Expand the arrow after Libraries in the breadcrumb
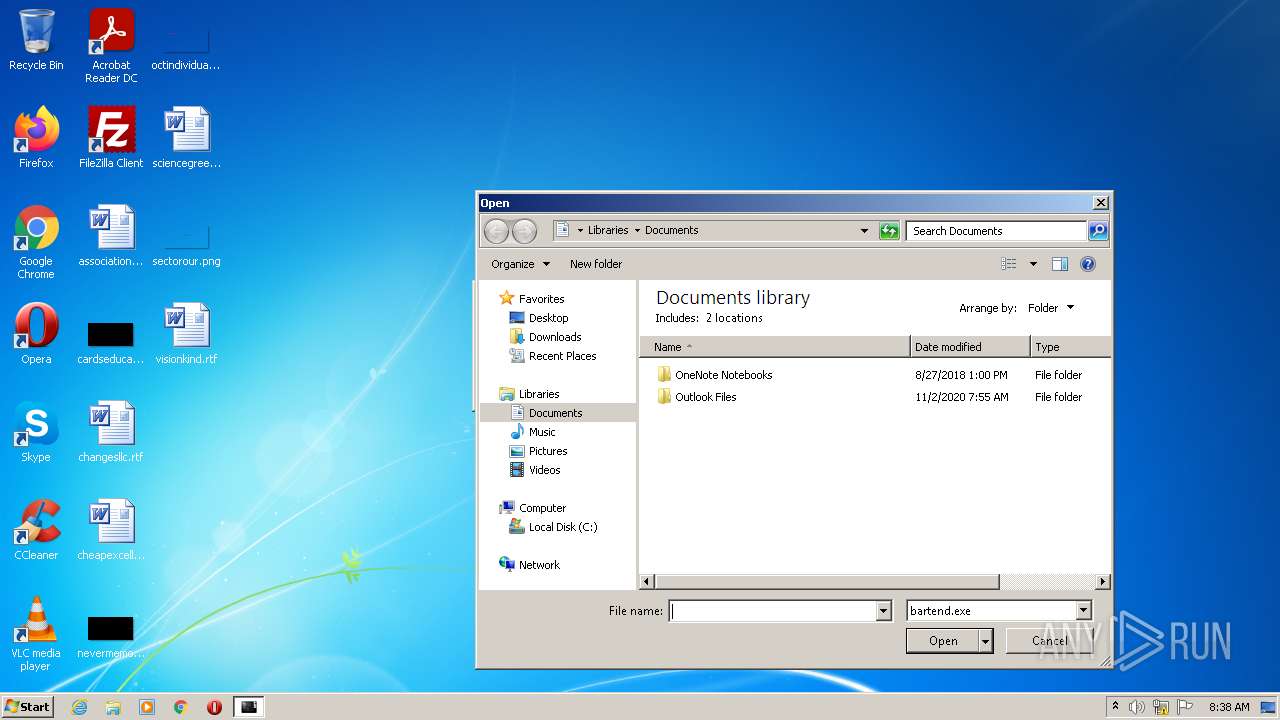Image resolution: width=1280 pixels, height=720 pixels. pyautogui.click(x=637, y=231)
